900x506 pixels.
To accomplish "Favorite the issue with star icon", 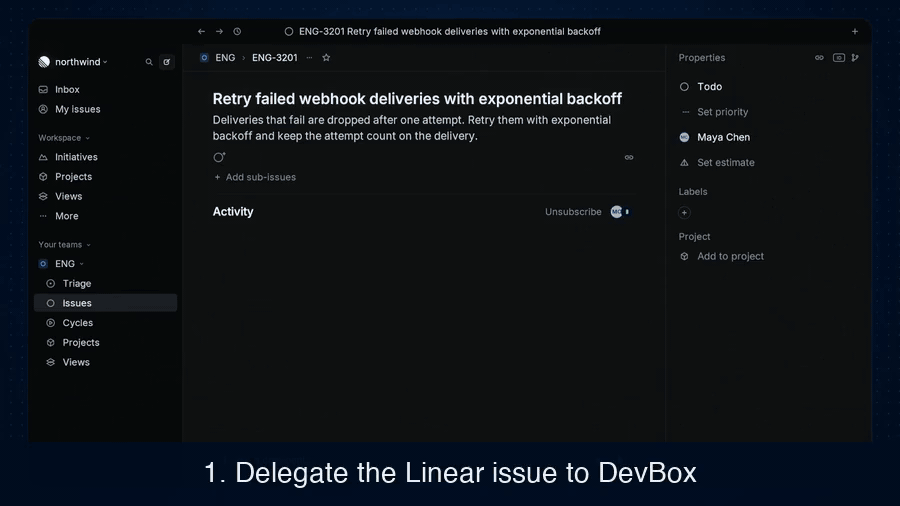I will point(326,58).
